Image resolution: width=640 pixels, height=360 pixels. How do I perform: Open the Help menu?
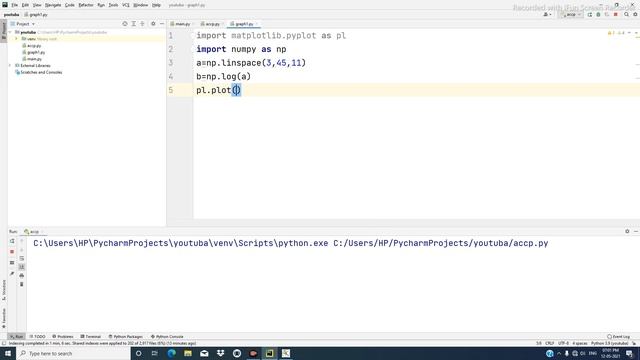pyautogui.click(x=156, y=5)
